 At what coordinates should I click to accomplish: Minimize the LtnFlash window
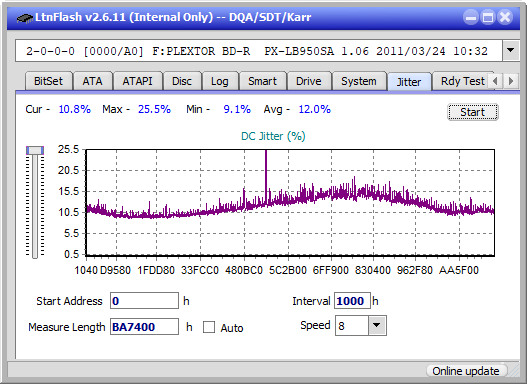(x=471, y=17)
